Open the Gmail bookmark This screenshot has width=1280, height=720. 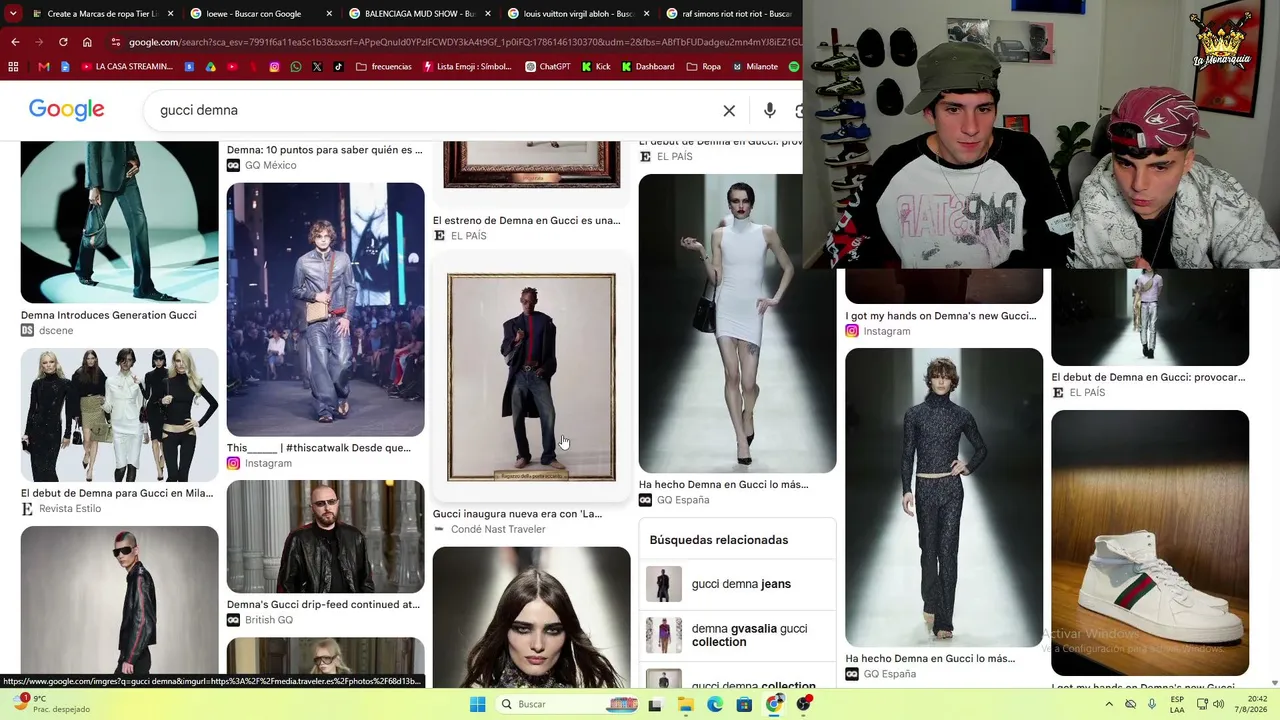(x=43, y=67)
